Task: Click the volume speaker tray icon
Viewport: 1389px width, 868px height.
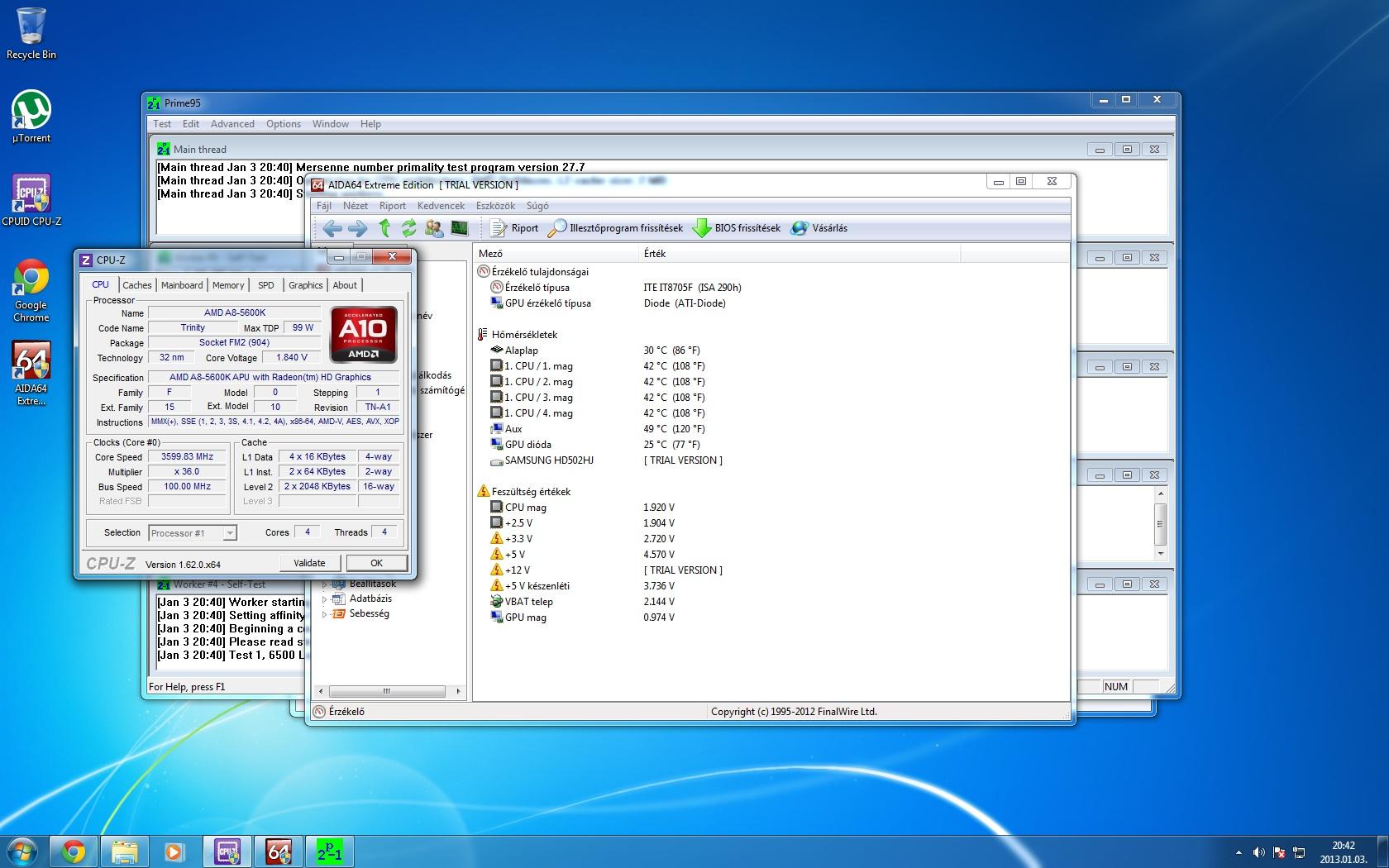Action: tap(1258, 852)
